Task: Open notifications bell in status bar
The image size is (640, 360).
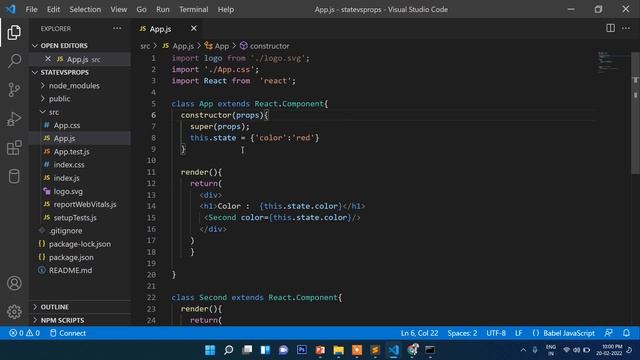Action: (626, 333)
